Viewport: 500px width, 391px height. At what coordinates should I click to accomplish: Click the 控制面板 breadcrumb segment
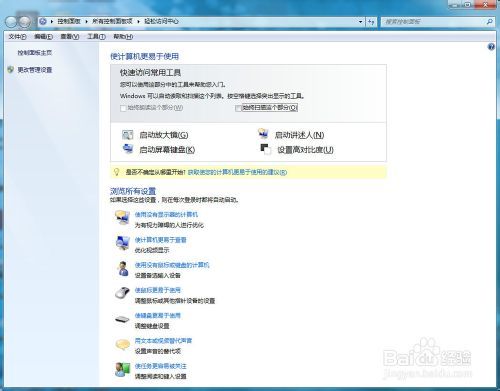point(69,21)
